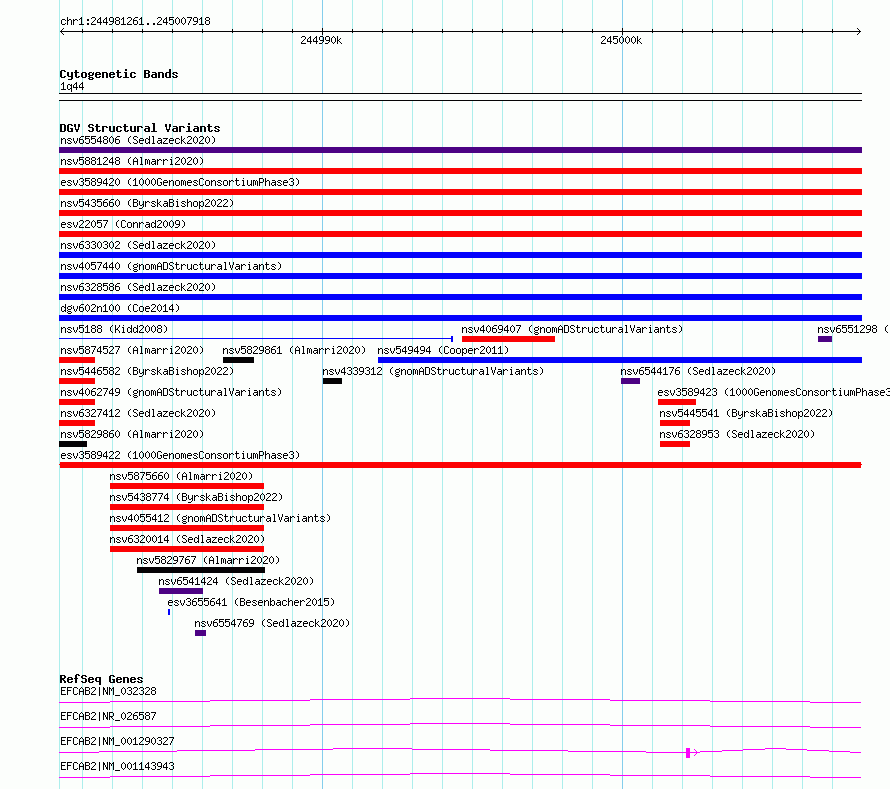890x789 pixels.
Task: Select nsv6541424 (Sedlazeck2020) label
Action: pos(236,581)
